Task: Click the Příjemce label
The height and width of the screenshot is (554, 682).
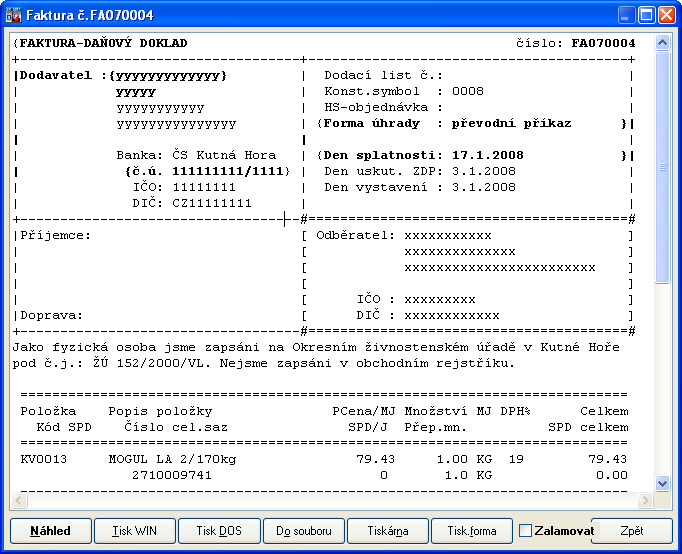Action: (56, 235)
